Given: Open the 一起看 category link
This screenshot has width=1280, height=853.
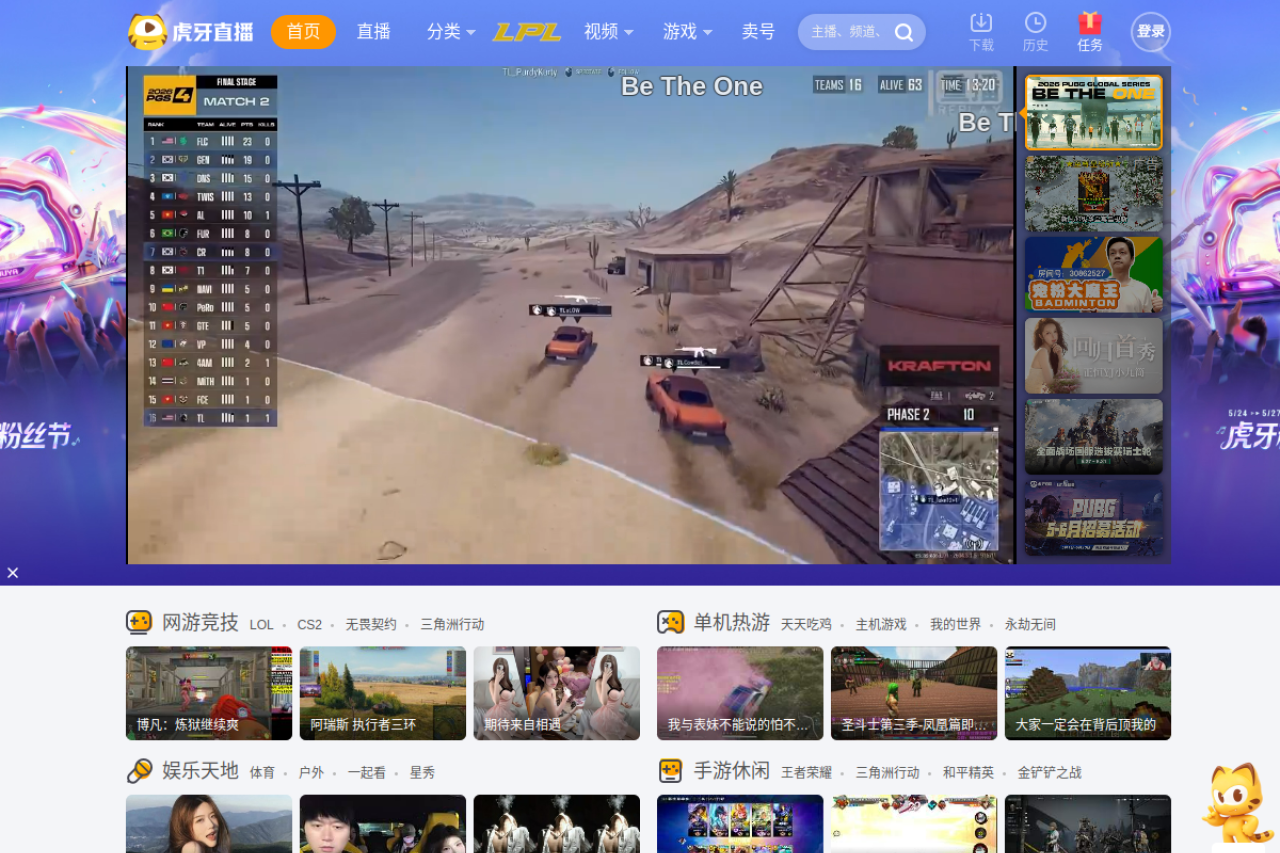Looking at the screenshot, I should [x=367, y=773].
